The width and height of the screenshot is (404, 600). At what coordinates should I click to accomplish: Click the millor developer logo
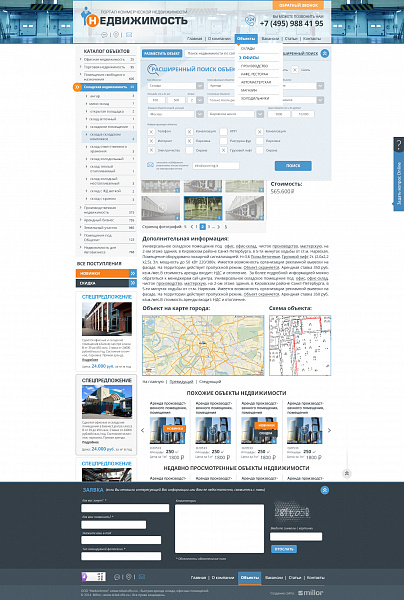click(310, 593)
